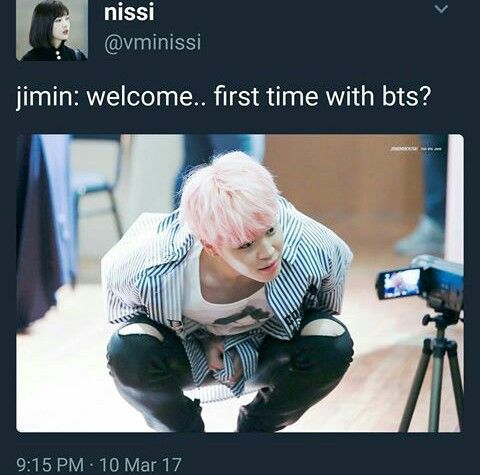This screenshot has height=475, width=480.
Task: Open the @vminissi handle link
Action: click(x=153, y=43)
